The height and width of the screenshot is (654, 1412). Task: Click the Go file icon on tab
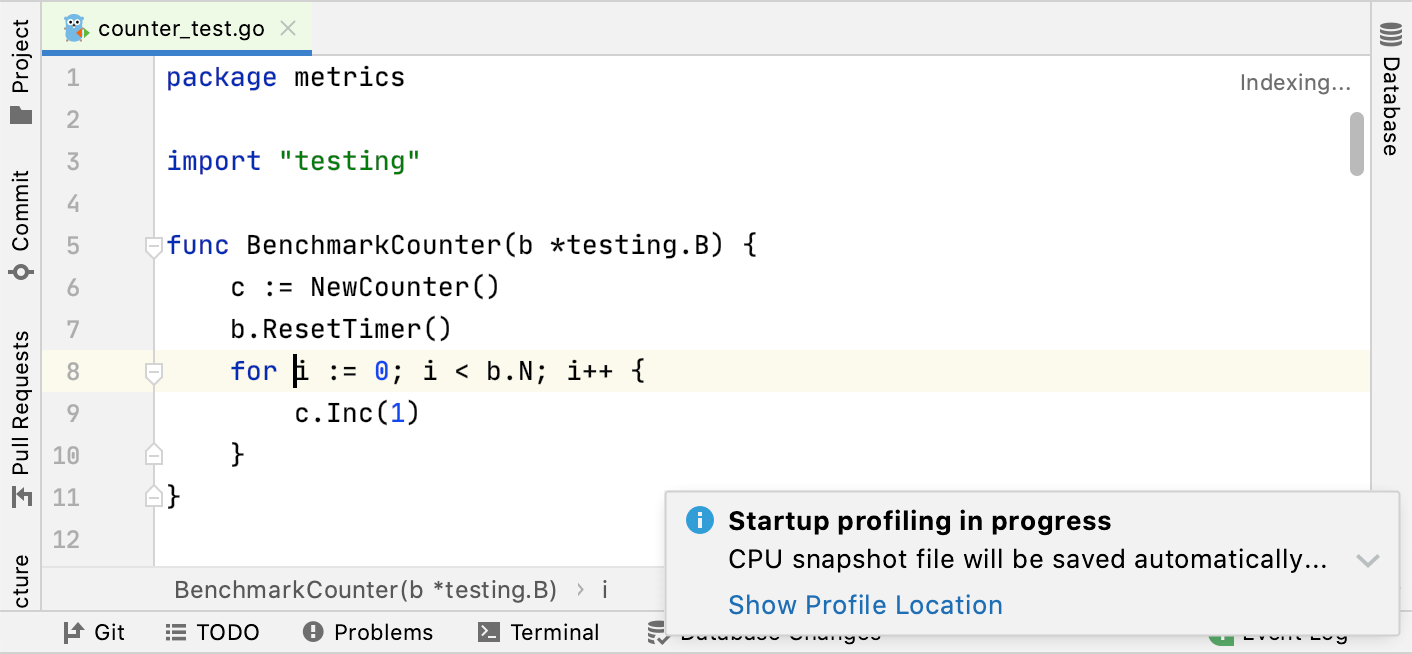[x=76, y=29]
